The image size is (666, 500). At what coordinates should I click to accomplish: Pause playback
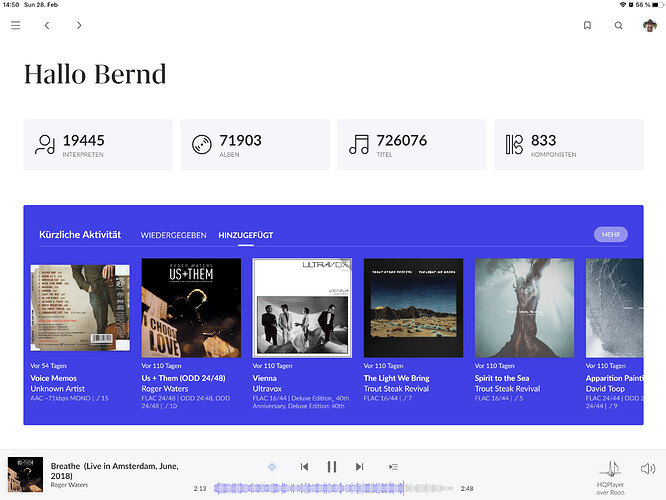(x=332, y=467)
